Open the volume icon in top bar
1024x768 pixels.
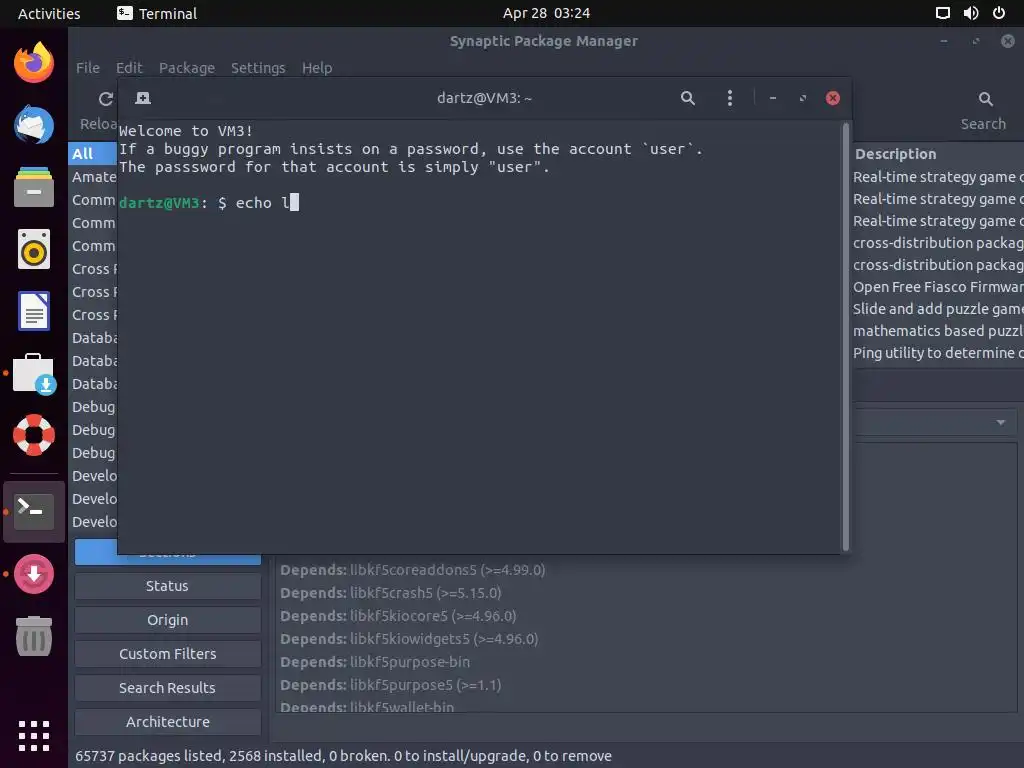(x=971, y=13)
